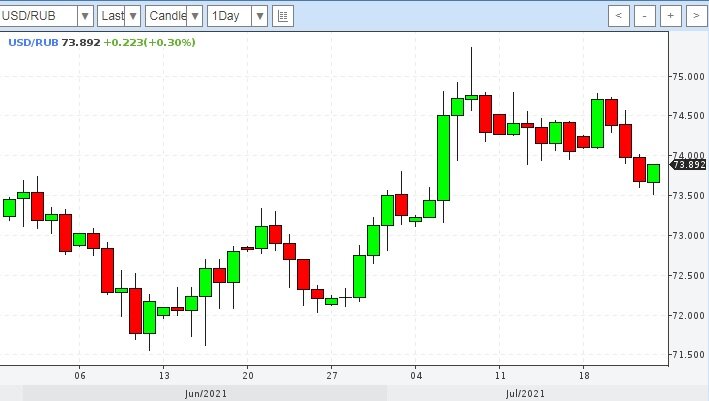This screenshot has width=709, height=401.
Task: Click the 75.000 price axis label
Action: pos(688,76)
